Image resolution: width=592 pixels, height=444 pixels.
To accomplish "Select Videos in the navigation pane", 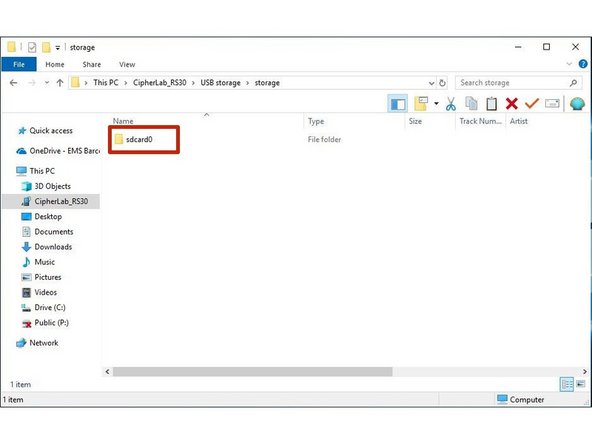I will [39, 292].
